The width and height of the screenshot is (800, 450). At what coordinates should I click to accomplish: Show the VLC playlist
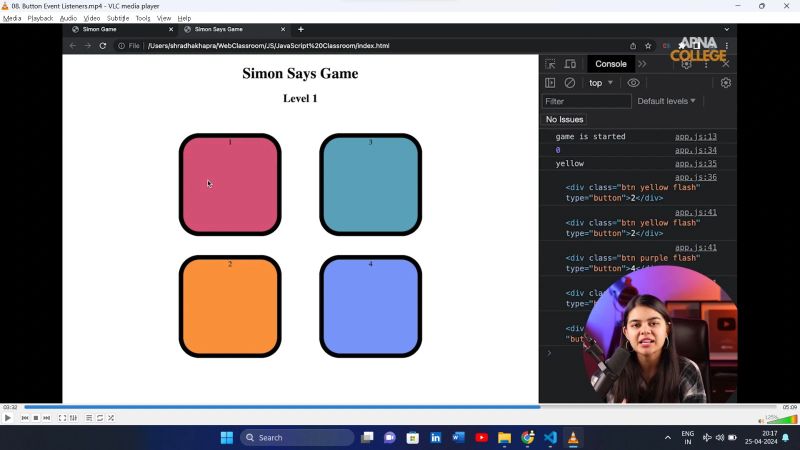[x=88, y=418]
